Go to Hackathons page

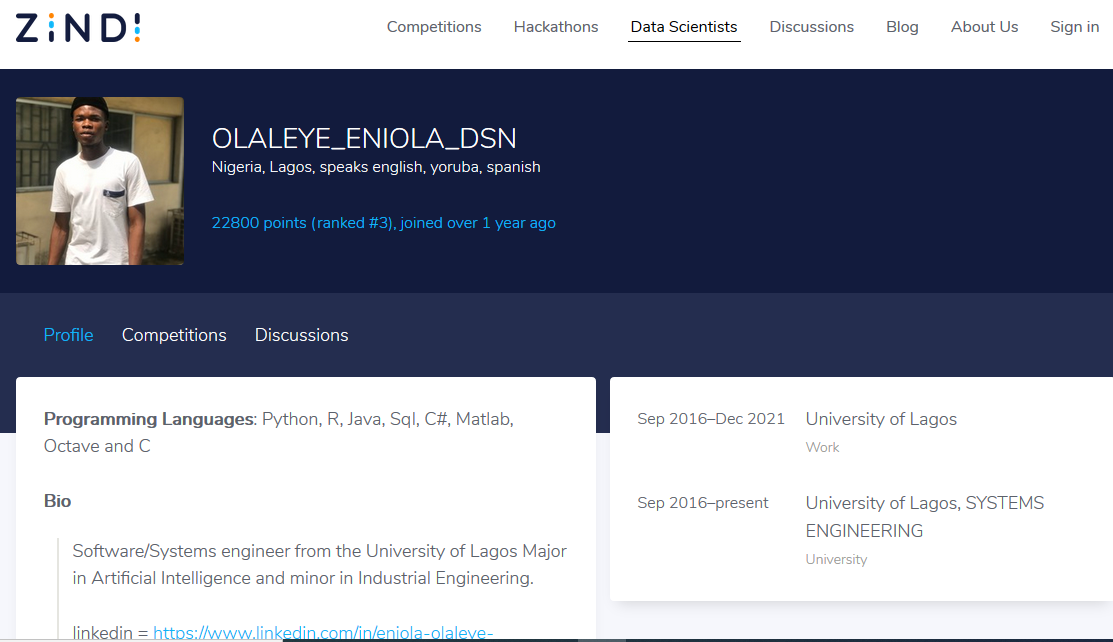[x=556, y=27]
